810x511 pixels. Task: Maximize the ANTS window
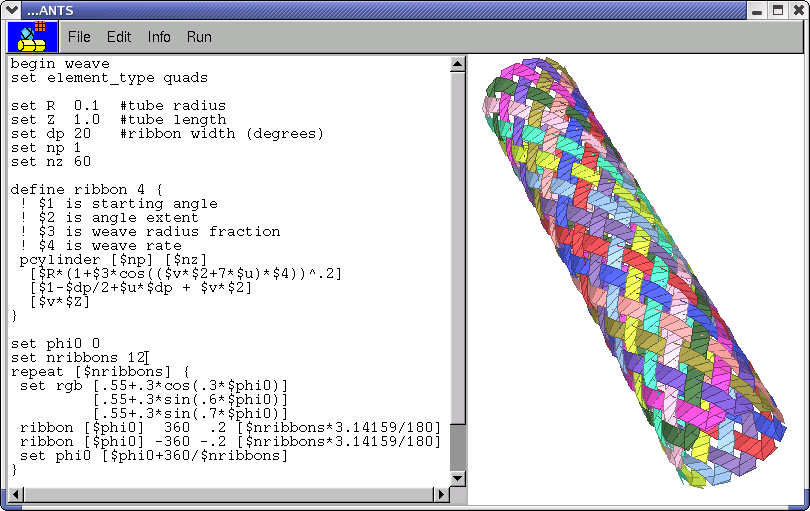tap(777, 10)
